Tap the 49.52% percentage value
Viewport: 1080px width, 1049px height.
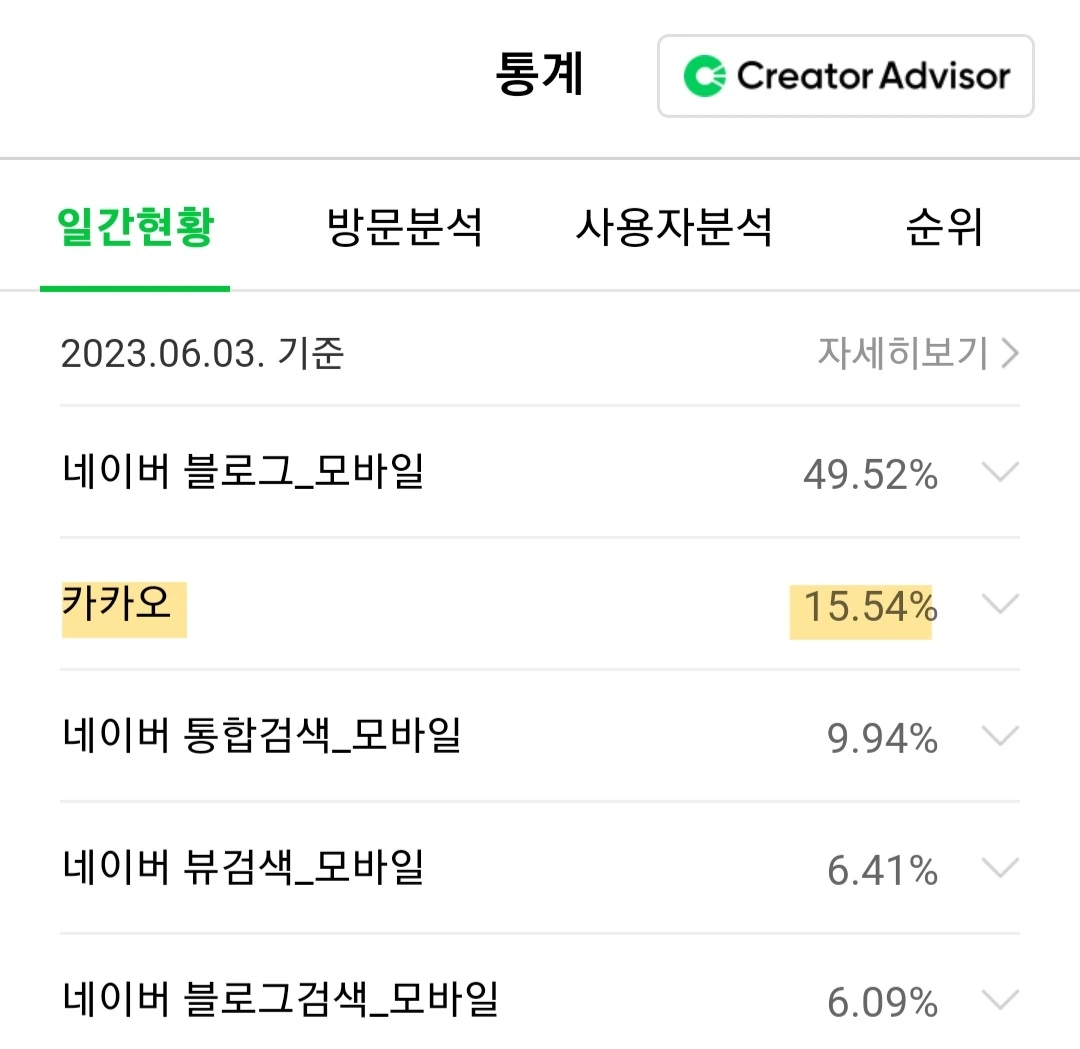[x=870, y=475]
